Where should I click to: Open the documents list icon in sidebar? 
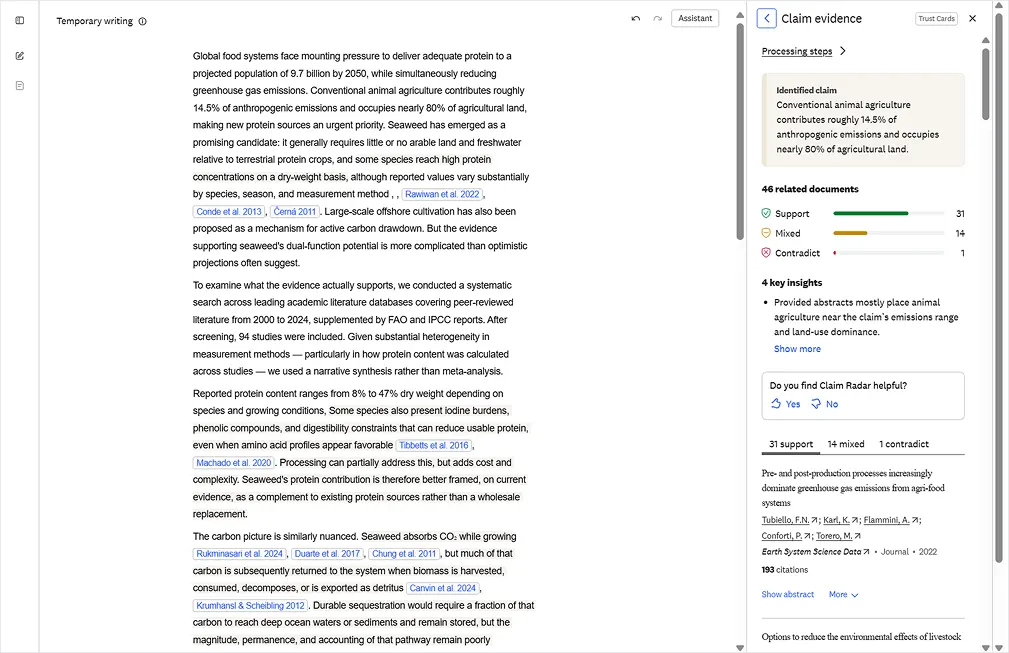pyautogui.click(x=20, y=86)
